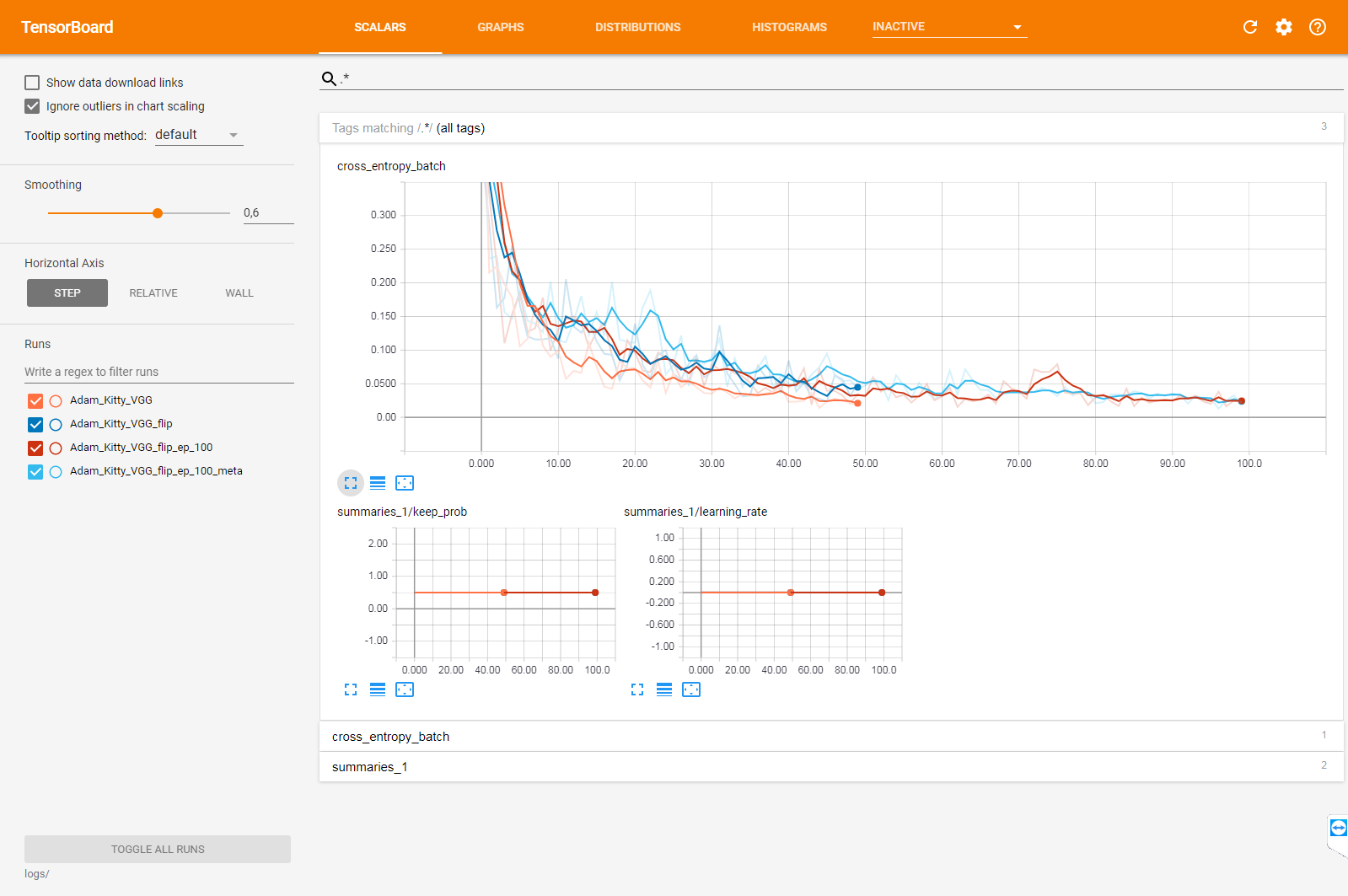The width and height of the screenshot is (1348, 896).
Task: Uncheck Ignore outliers in chart scaling
Action: (32, 106)
